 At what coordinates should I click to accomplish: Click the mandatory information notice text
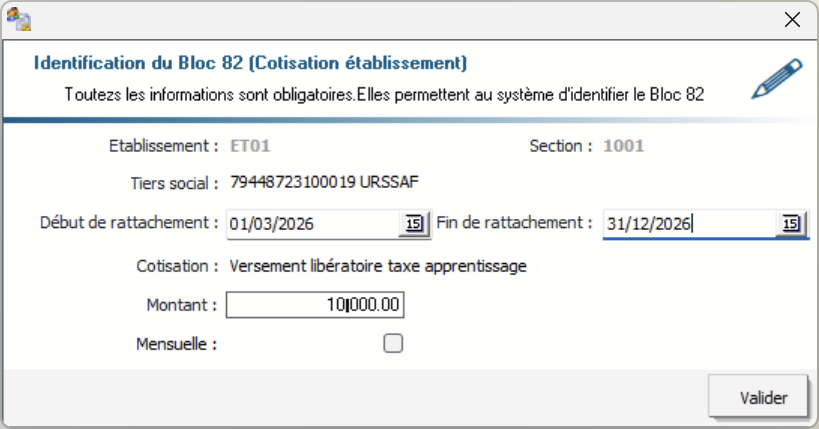coord(385,96)
